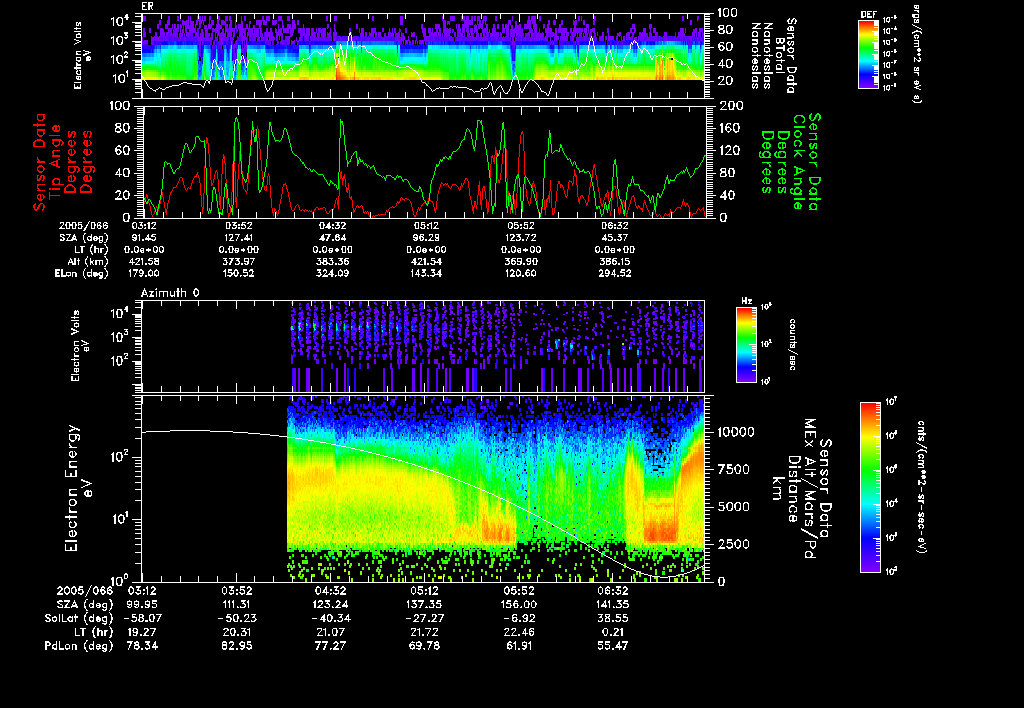
Task: Click SolLat value -27.27
Action: 423,618
